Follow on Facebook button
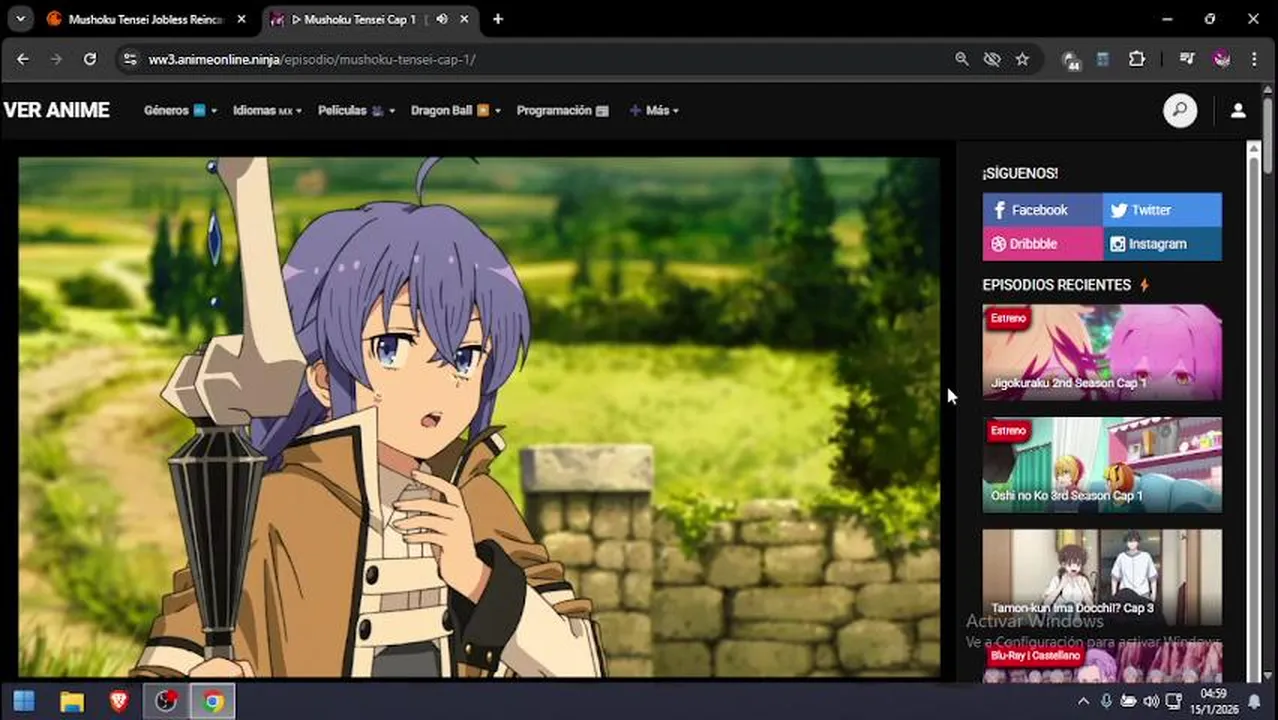Image resolution: width=1278 pixels, height=720 pixels. click(1042, 210)
